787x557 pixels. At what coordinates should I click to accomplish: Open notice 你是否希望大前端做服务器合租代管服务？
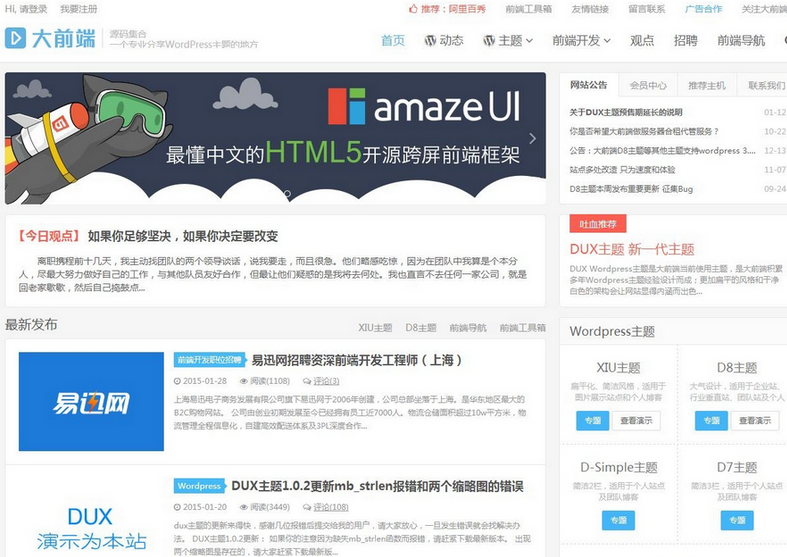644,131
